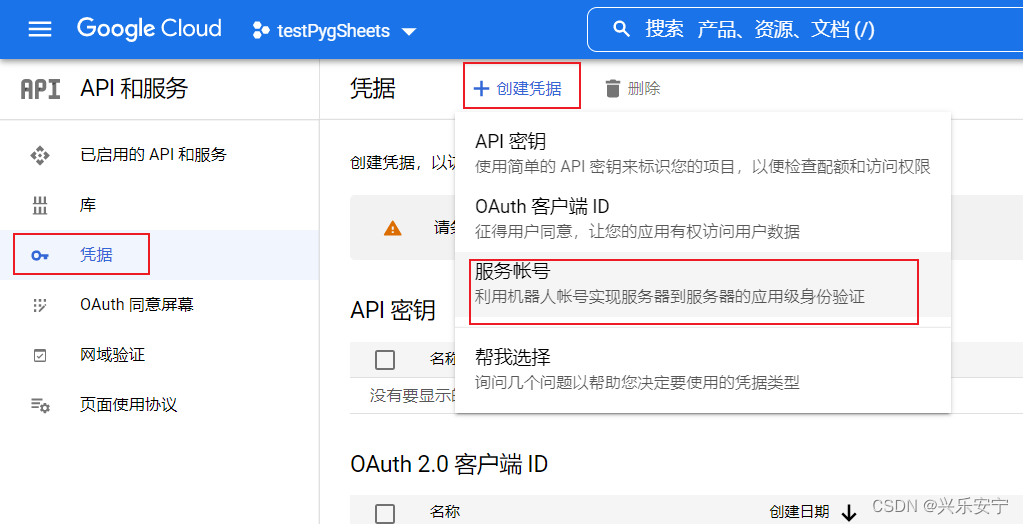
Task: Click the OAuth 2.0 客户端 ID section heading
Action: [x=449, y=464]
